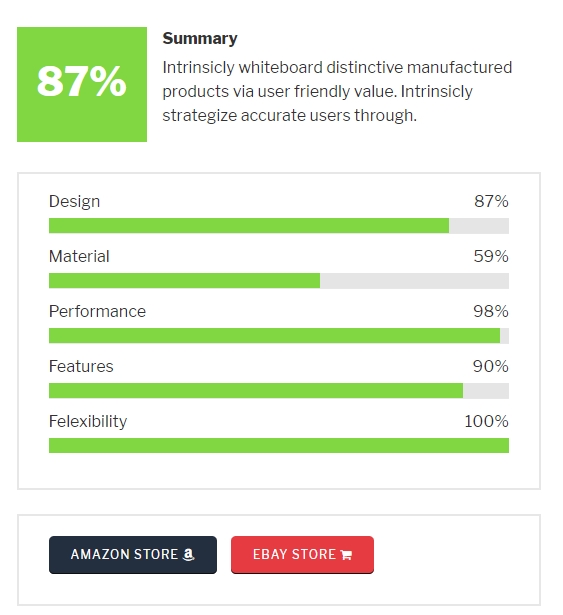Click the 98% Performance score value
The height and width of the screenshot is (615, 563).
(x=491, y=311)
